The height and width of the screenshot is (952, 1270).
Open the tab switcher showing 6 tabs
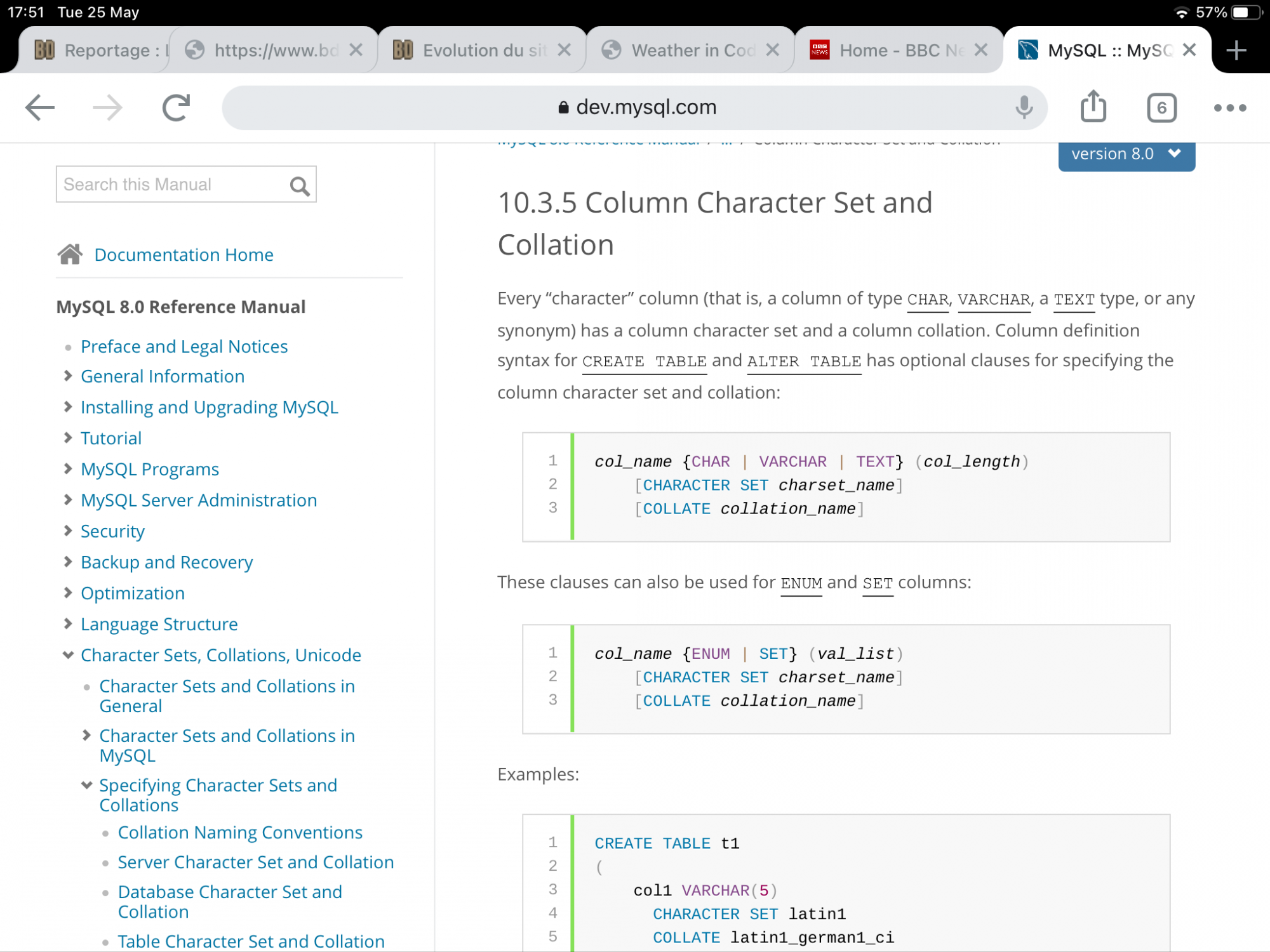pyautogui.click(x=1161, y=108)
